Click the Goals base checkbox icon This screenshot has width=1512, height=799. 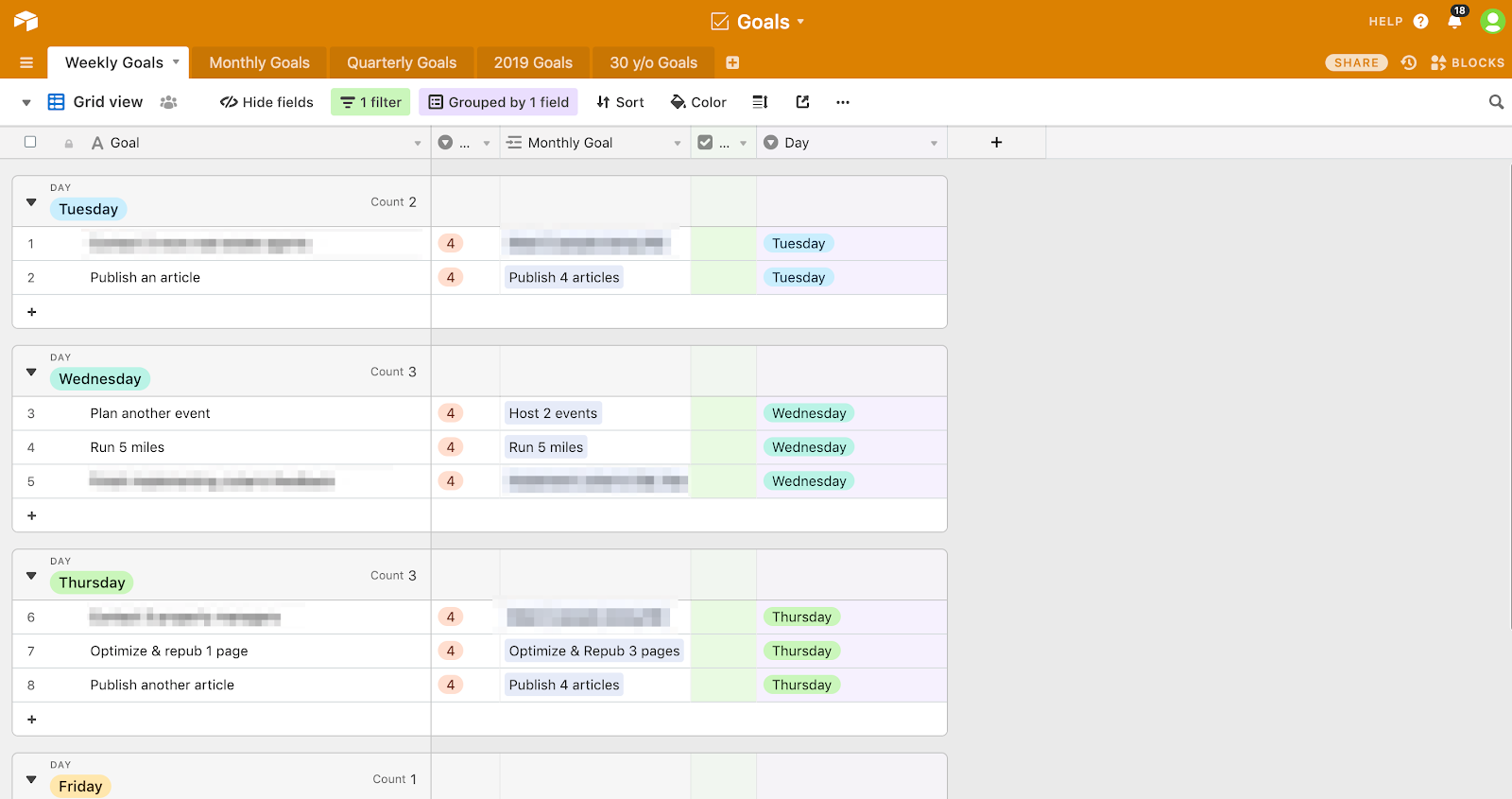tap(720, 22)
